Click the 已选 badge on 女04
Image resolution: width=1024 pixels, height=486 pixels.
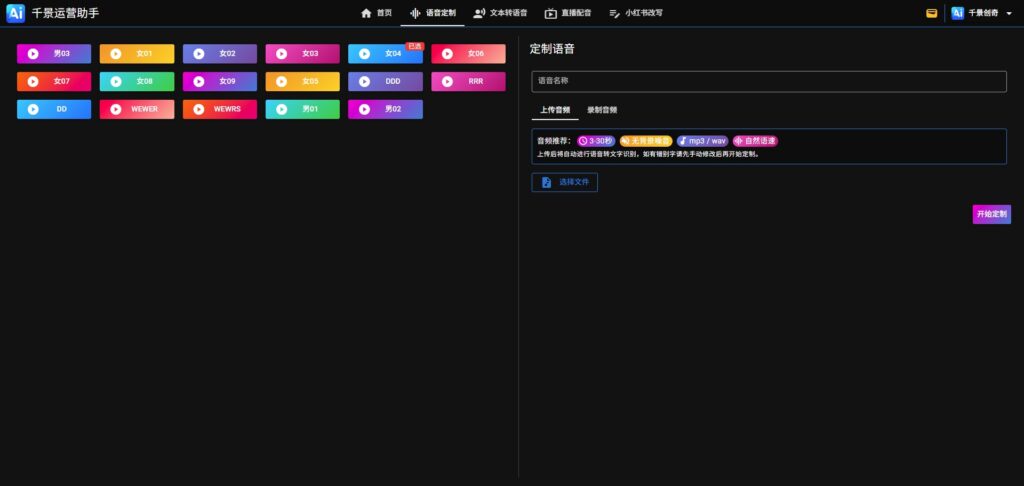point(415,46)
